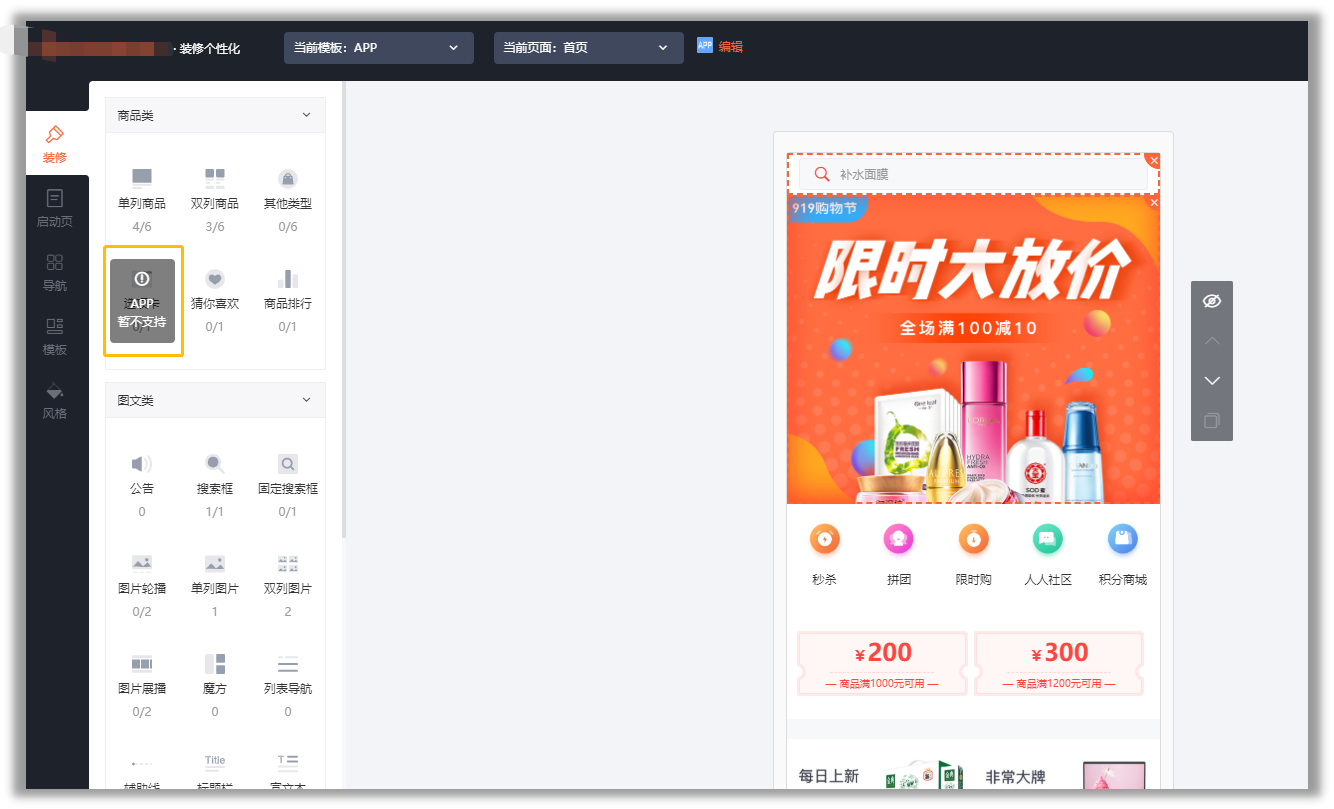
Task: Move selected component up
Action: 1212,341
